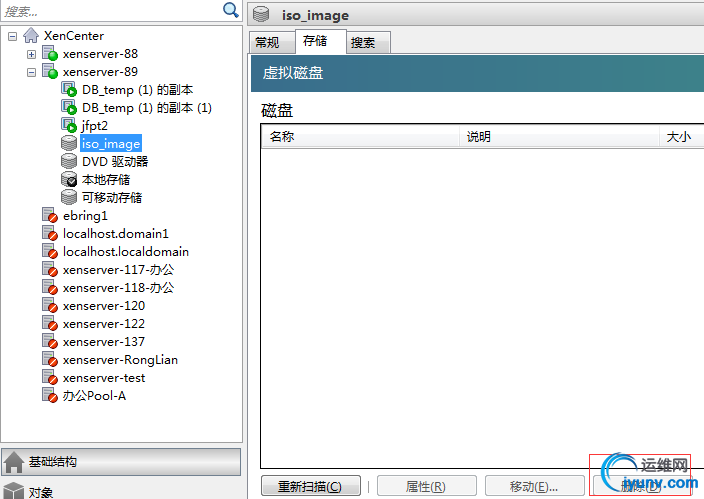704x499 pixels.
Task: Click the localhost.localdomain server icon
Action: tap(50, 251)
